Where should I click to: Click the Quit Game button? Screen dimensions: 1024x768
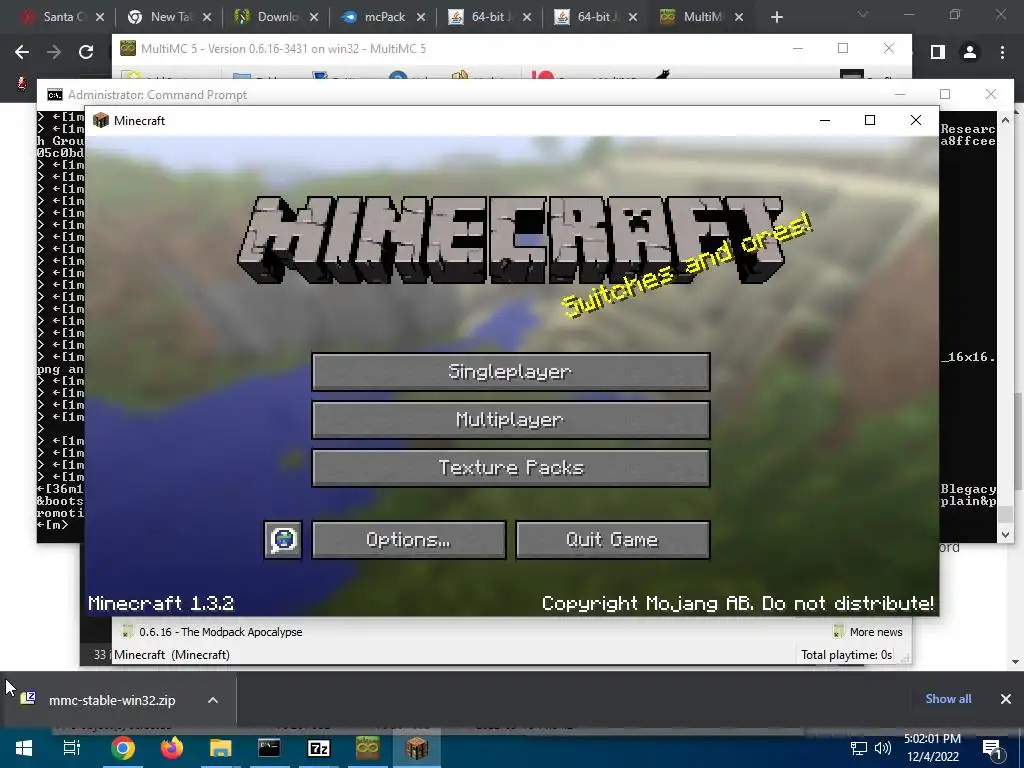613,539
